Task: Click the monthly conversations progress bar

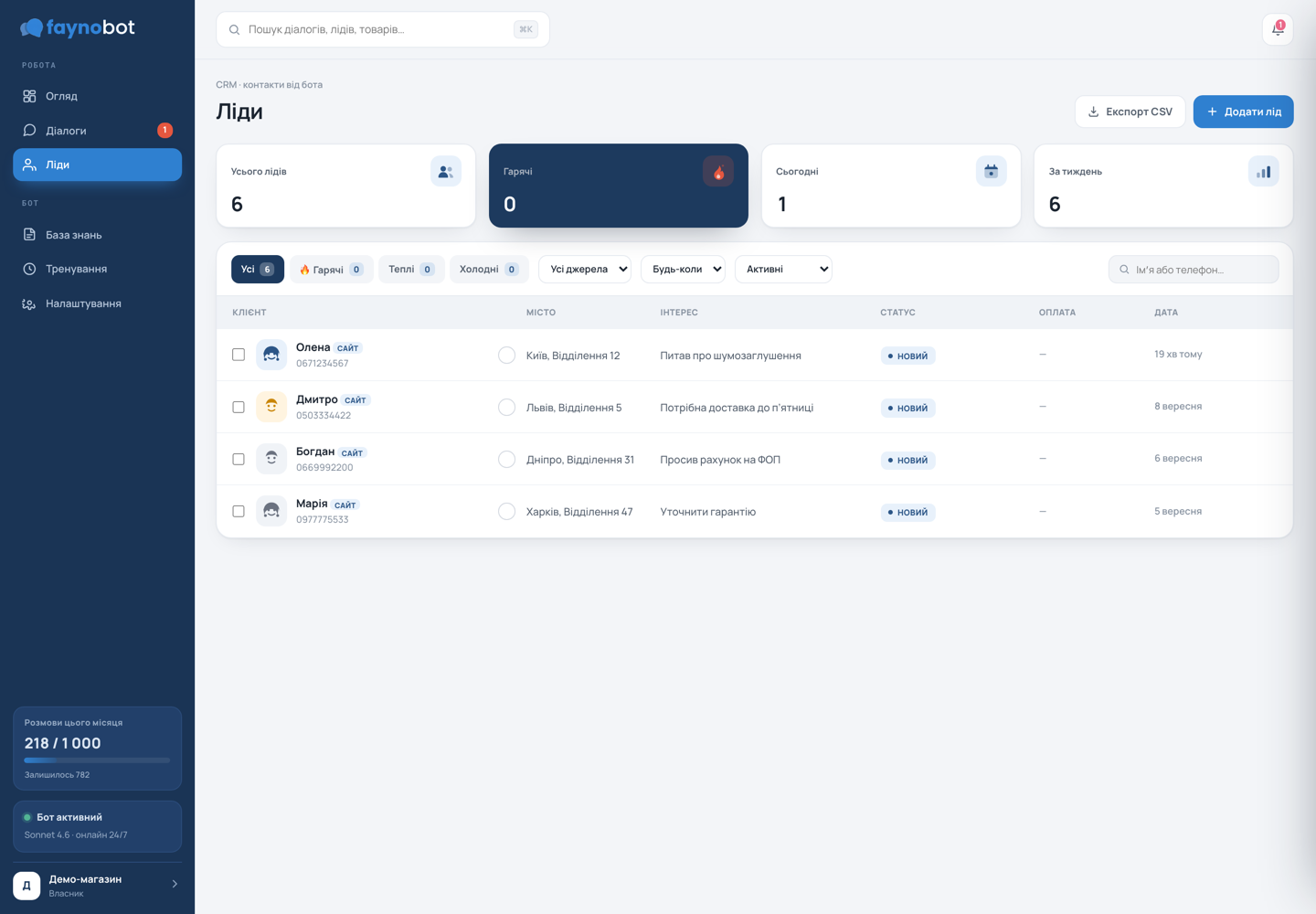Action: pyautogui.click(x=97, y=760)
